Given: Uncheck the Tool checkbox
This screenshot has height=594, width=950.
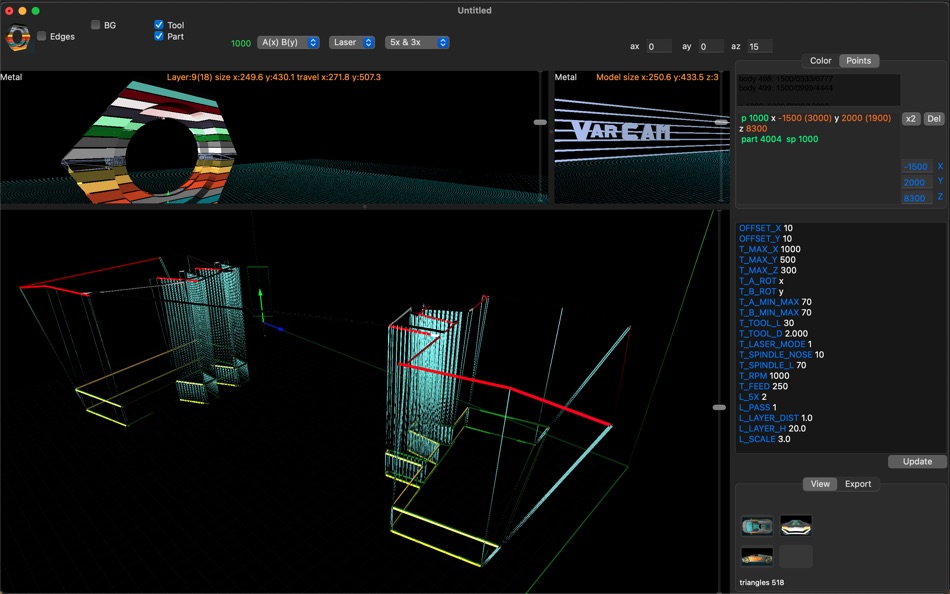Looking at the screenshot, I should (x=159, y=25).
